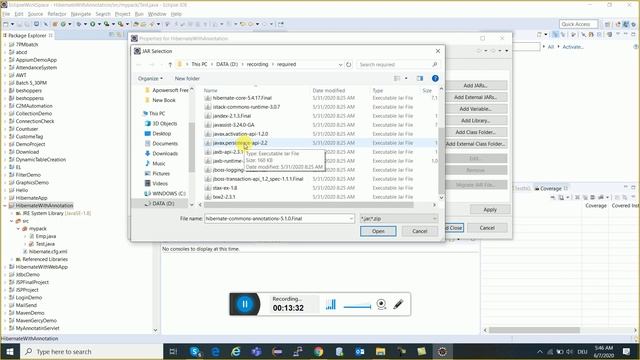Select hibernate-core-5.4.17.Final jar file

pyautogui.click(x=242, y=98)
